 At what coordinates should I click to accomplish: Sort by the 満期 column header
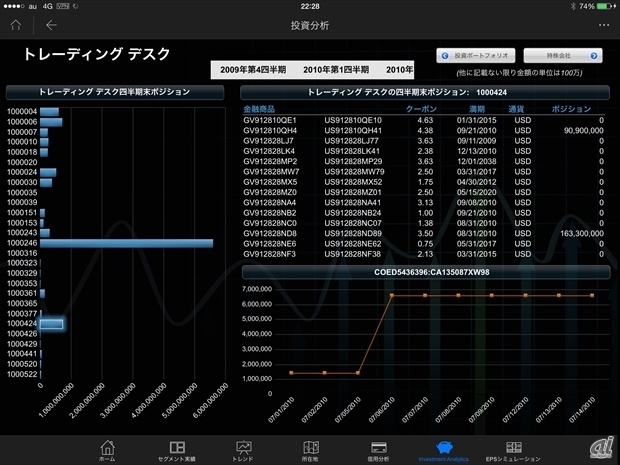[477, 109]
